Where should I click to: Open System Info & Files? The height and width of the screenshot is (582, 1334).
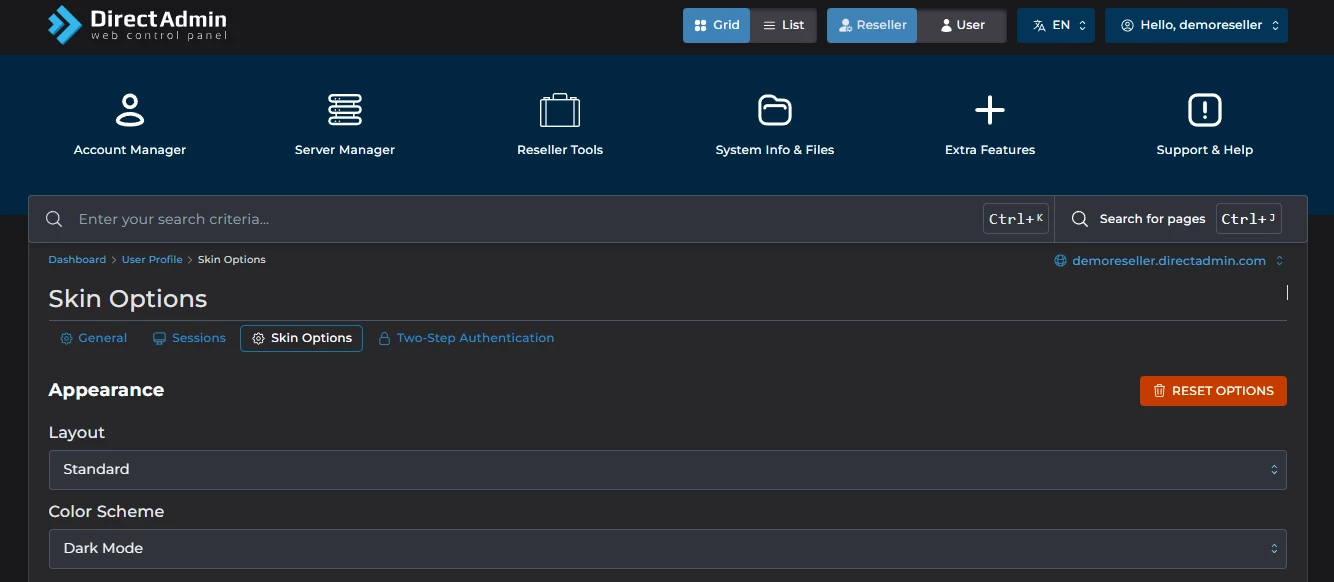coord(774,123)
